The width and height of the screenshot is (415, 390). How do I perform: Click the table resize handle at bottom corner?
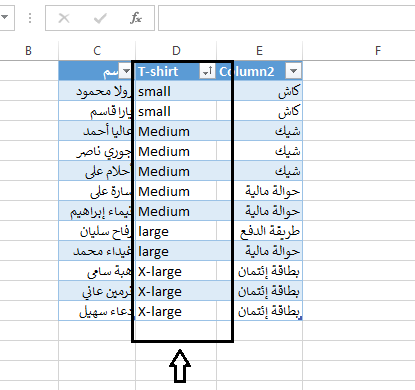point(301,319)
